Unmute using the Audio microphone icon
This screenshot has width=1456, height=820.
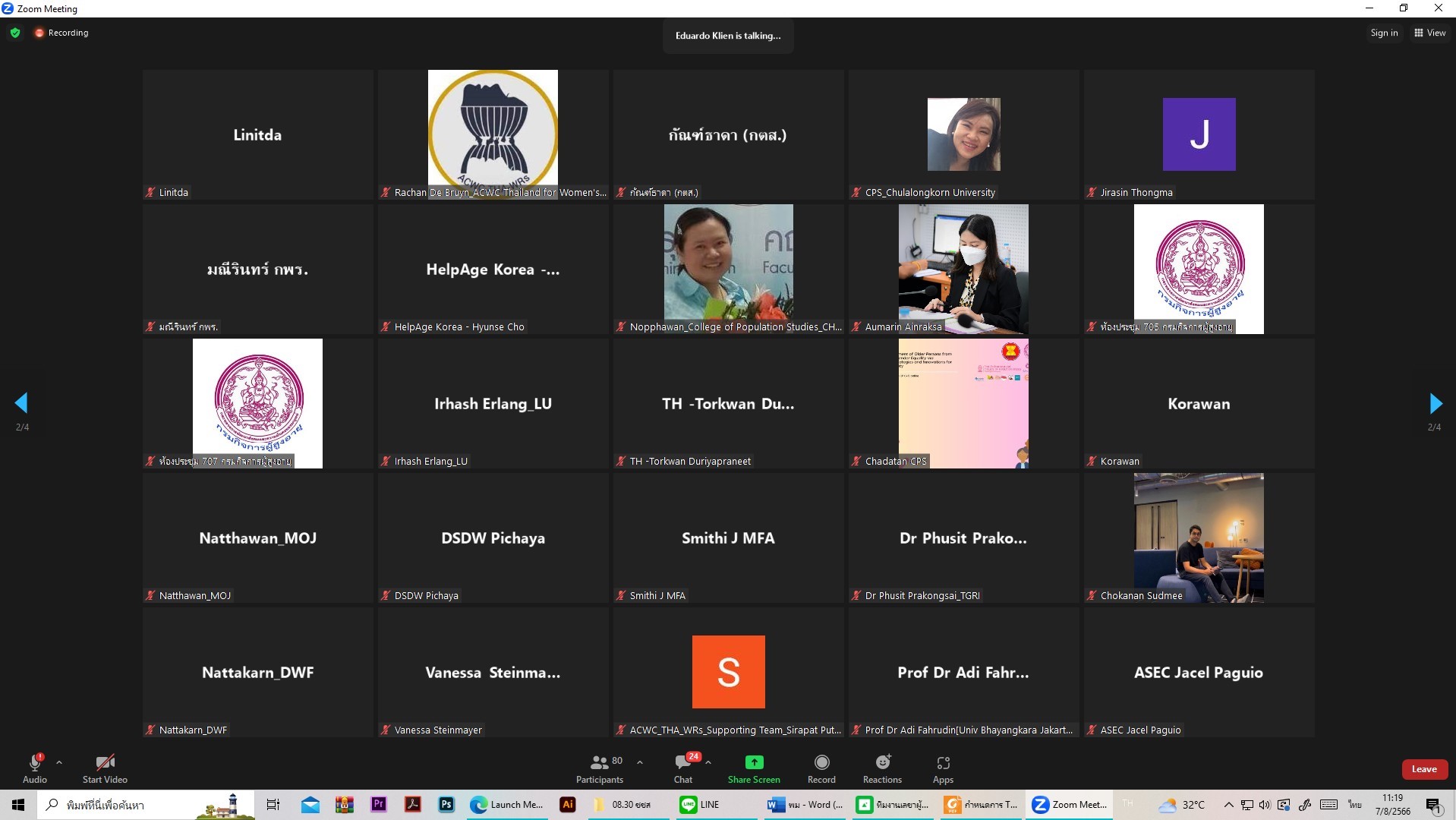(x=35, y=763)
